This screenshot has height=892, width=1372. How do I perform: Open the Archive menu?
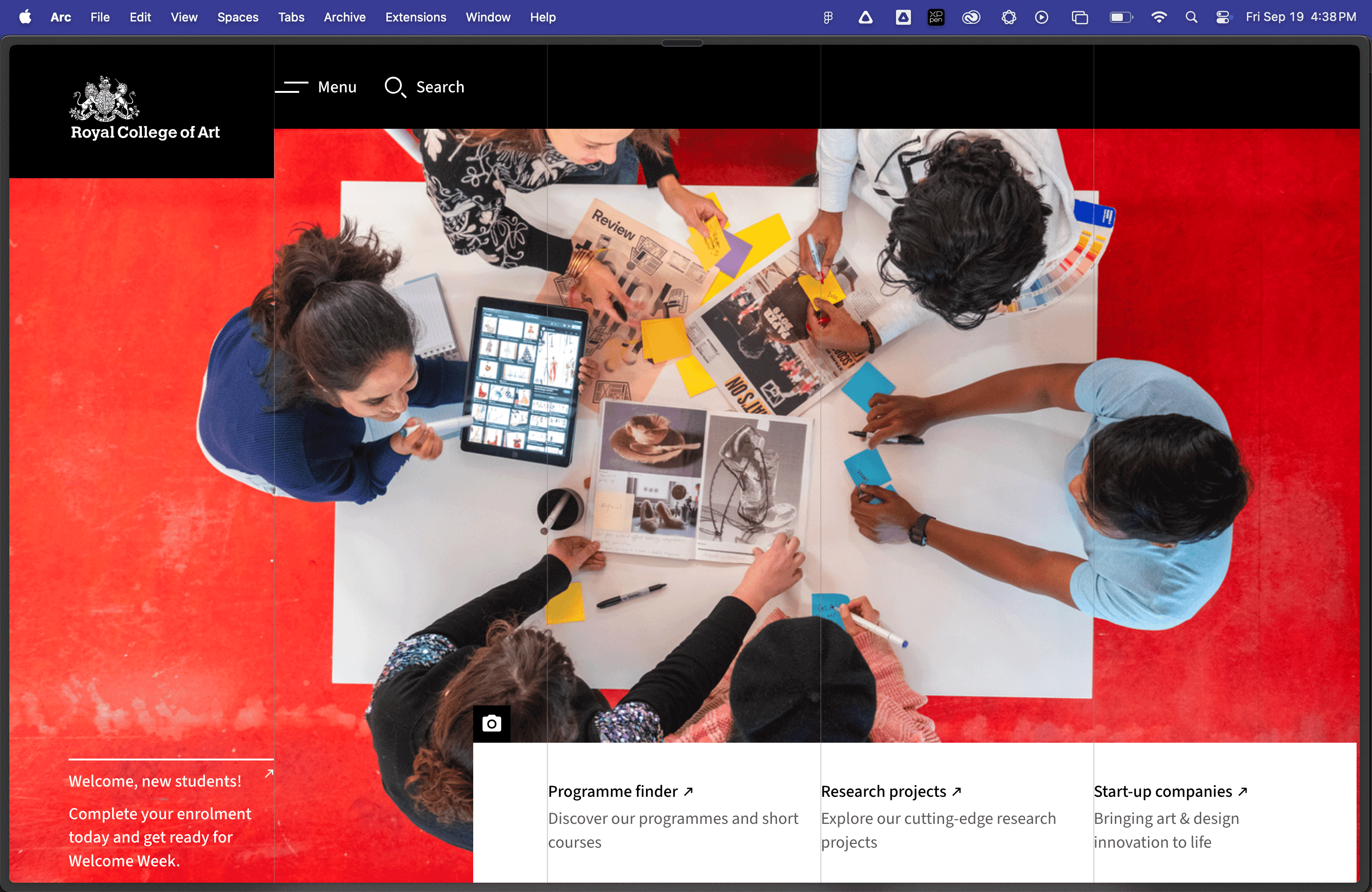click(x=344, y=17)
